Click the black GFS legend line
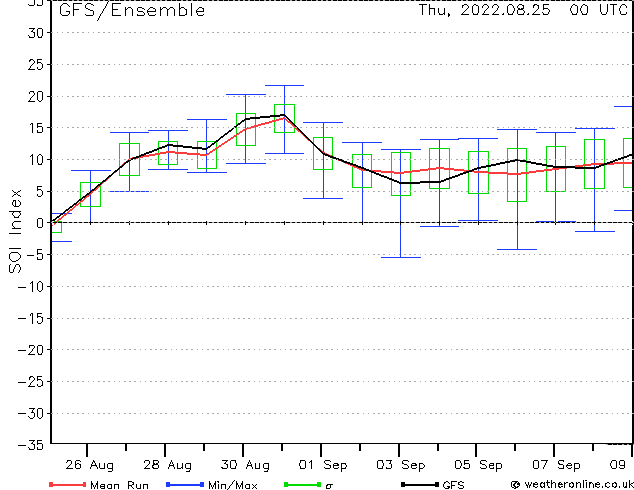Image resolution: width=634 pixels, height=490 pixels. click(420, 484)
